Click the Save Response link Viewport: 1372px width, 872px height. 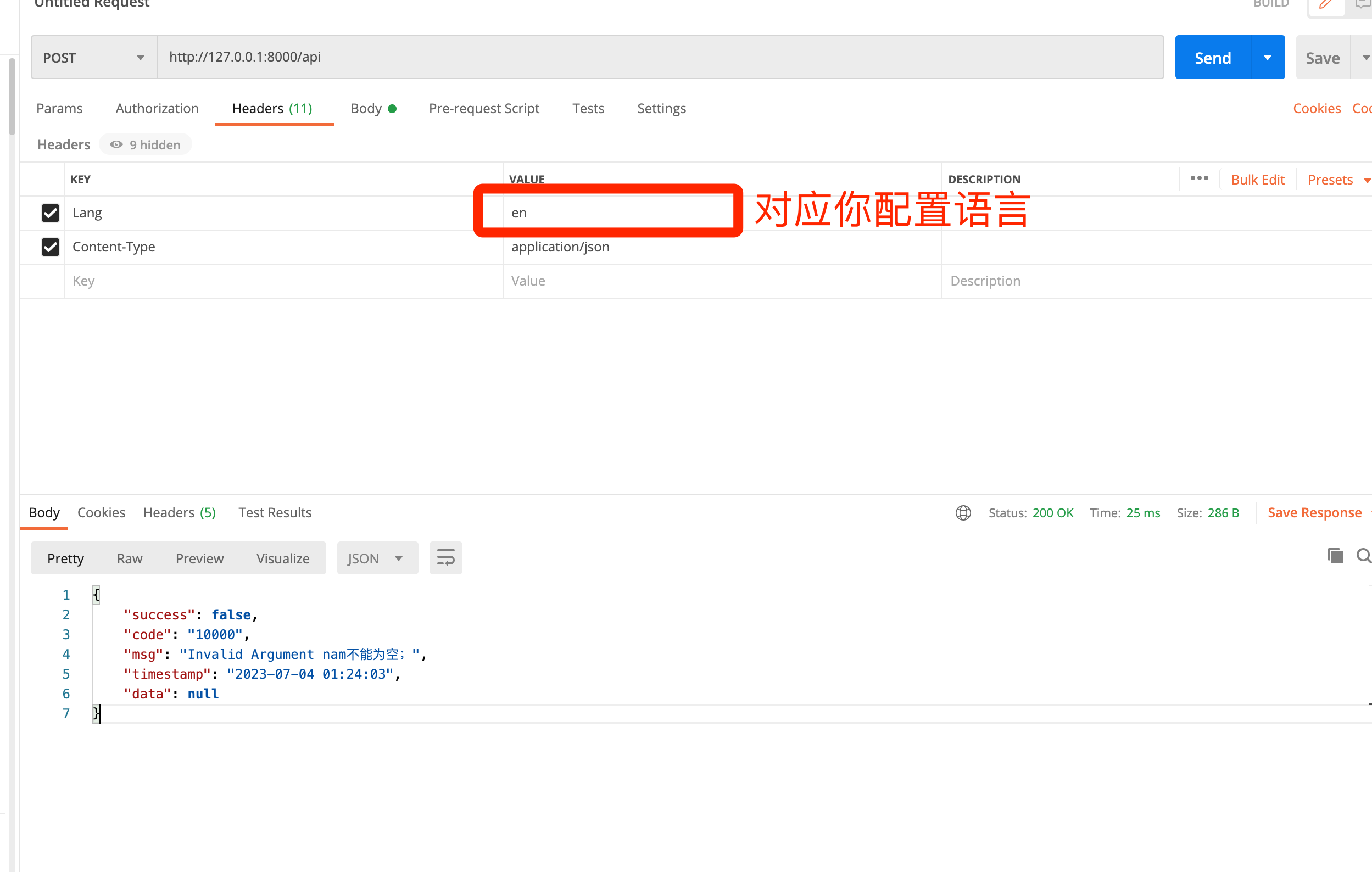[x=1314, y=513]
